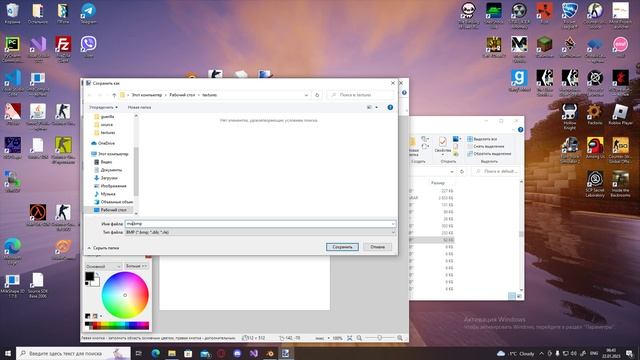Open the Telegram desktop shortcut
This screenshot has width=640, height=360.
click(88, 13)
